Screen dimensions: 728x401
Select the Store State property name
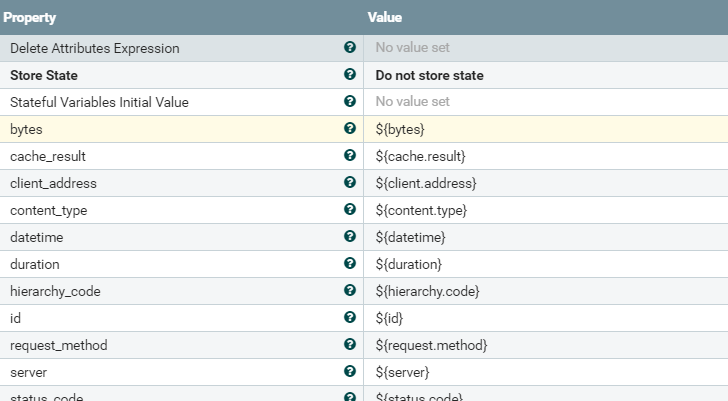pyautogui.click(x=44, y=75)
